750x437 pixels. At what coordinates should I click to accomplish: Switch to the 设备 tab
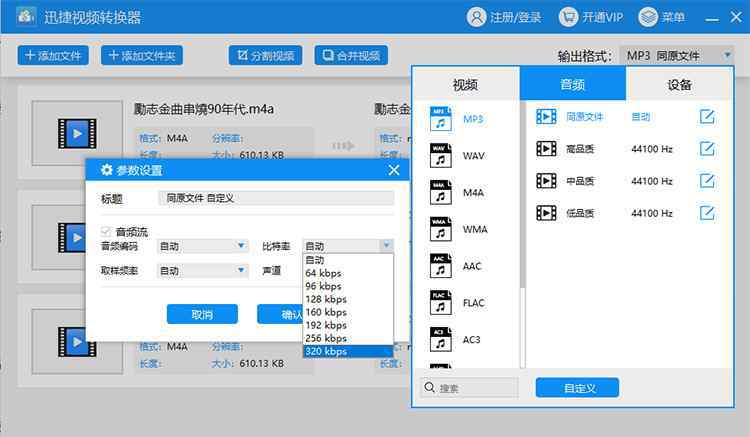click(x=679, y=84)
